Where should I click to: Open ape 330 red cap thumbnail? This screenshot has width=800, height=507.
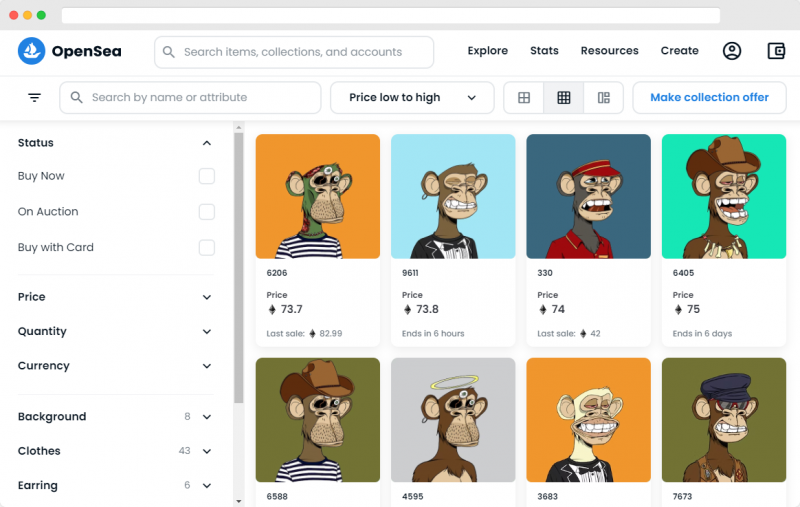point(588,196)
